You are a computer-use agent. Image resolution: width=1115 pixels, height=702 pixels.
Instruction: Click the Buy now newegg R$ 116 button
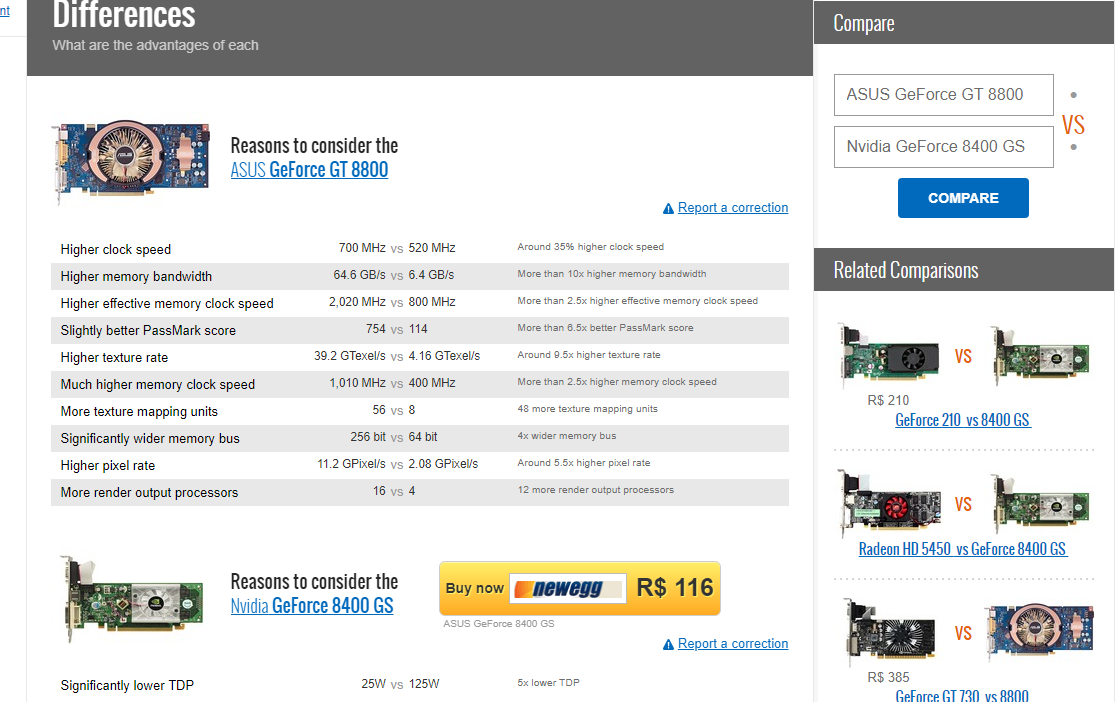(x=580, y=588)
